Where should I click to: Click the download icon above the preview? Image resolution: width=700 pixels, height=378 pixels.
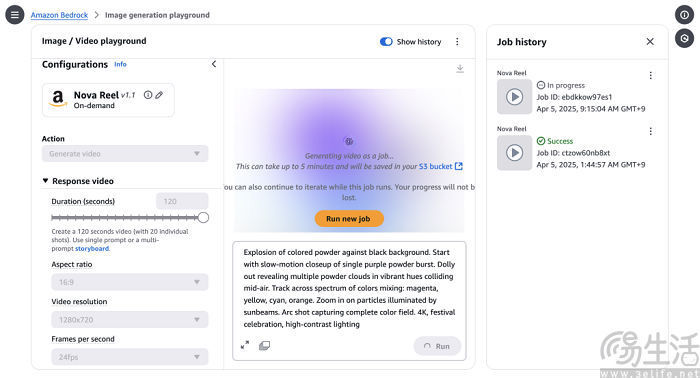[460, 69]
